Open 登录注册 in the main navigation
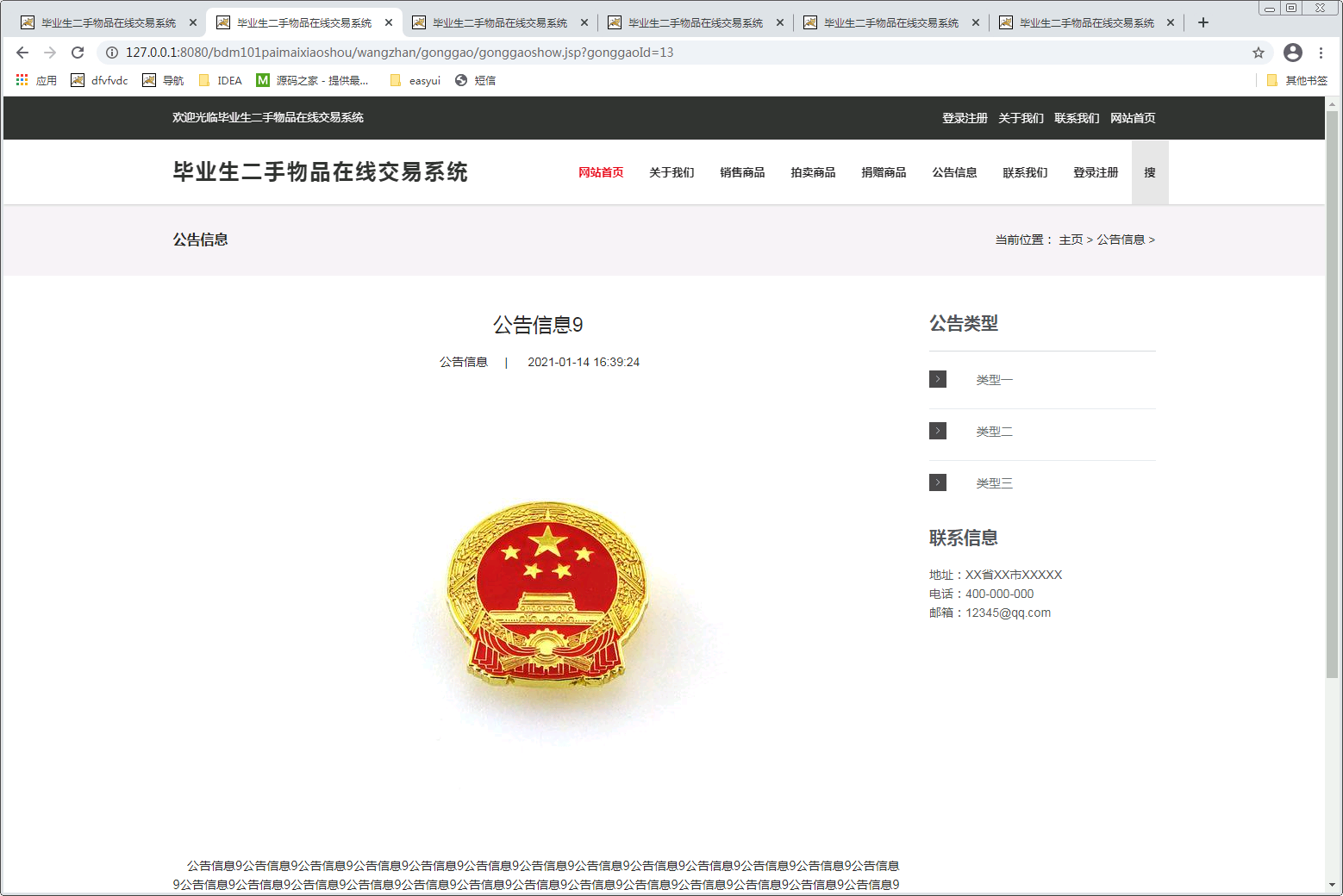Image resolution: width=1343 pixels, height=896 pixels. 1096,172
